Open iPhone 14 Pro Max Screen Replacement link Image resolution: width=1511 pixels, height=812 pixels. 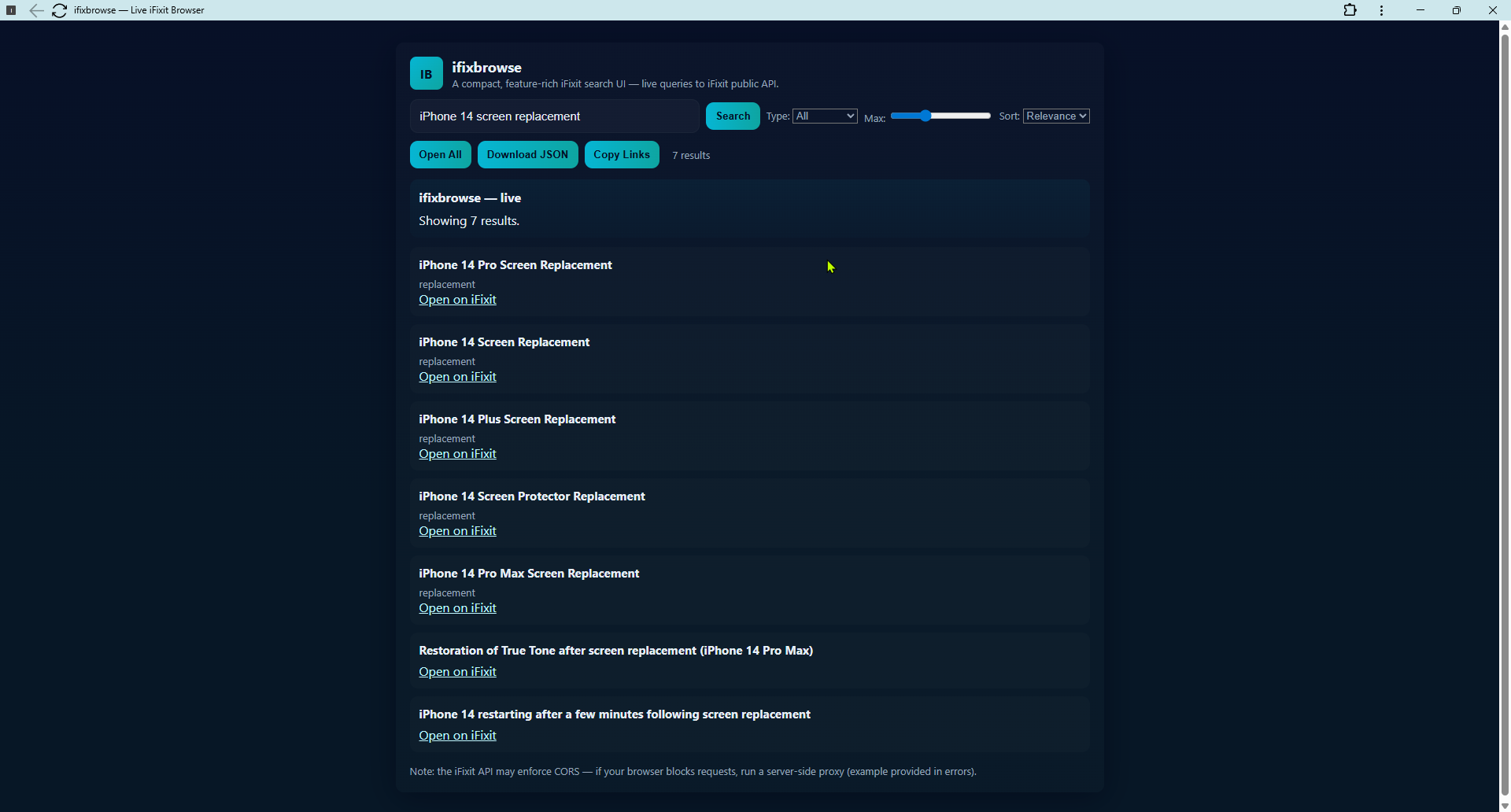point(457,608)
